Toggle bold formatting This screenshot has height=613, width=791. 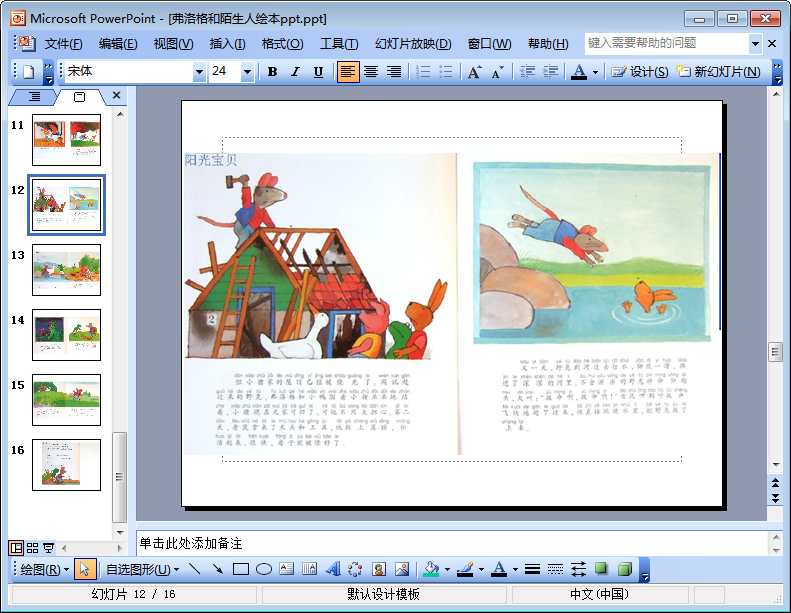click(272, 72)
